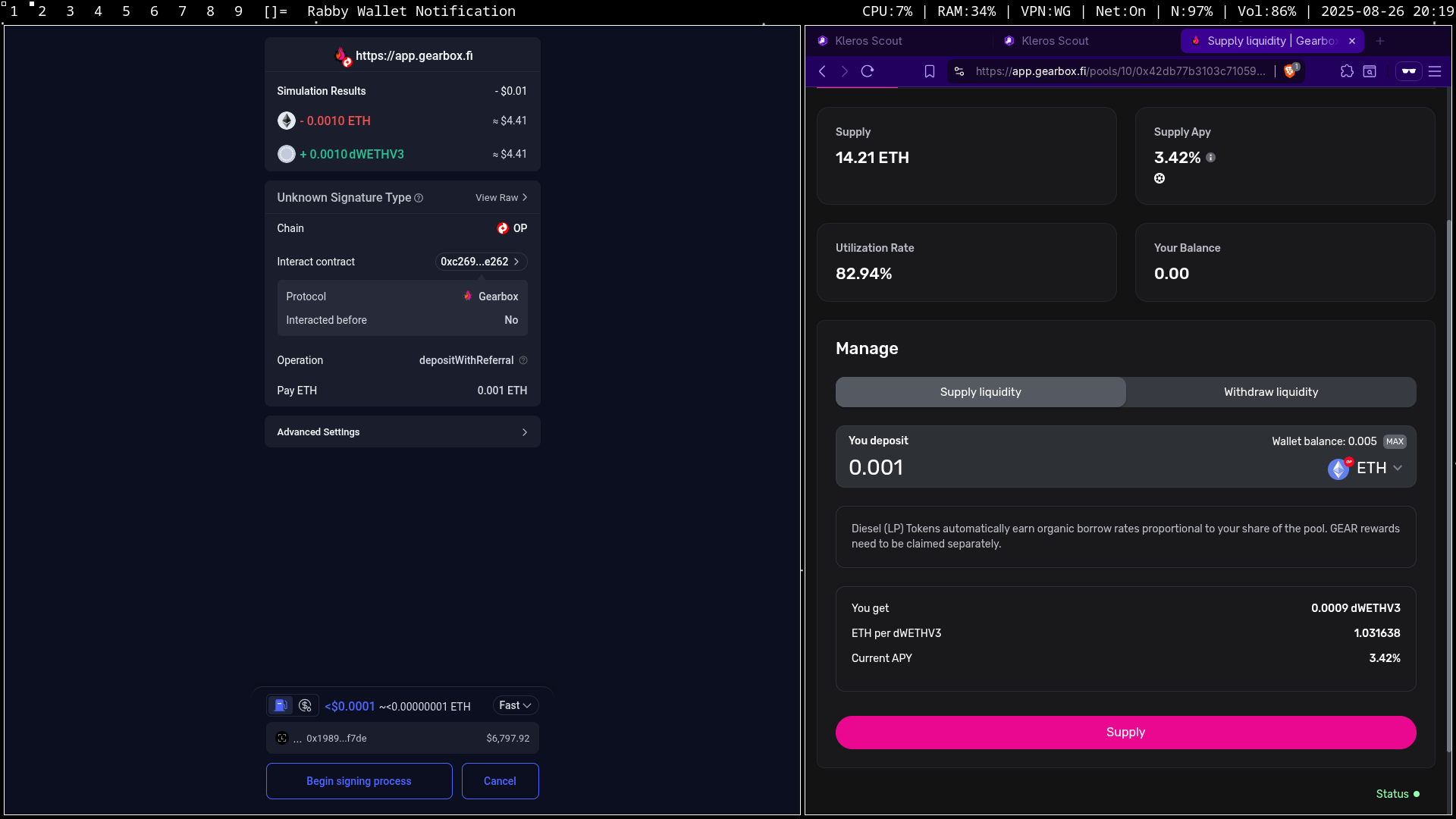
Task: Click the page vertical scrollbar
Action: 1449,485
